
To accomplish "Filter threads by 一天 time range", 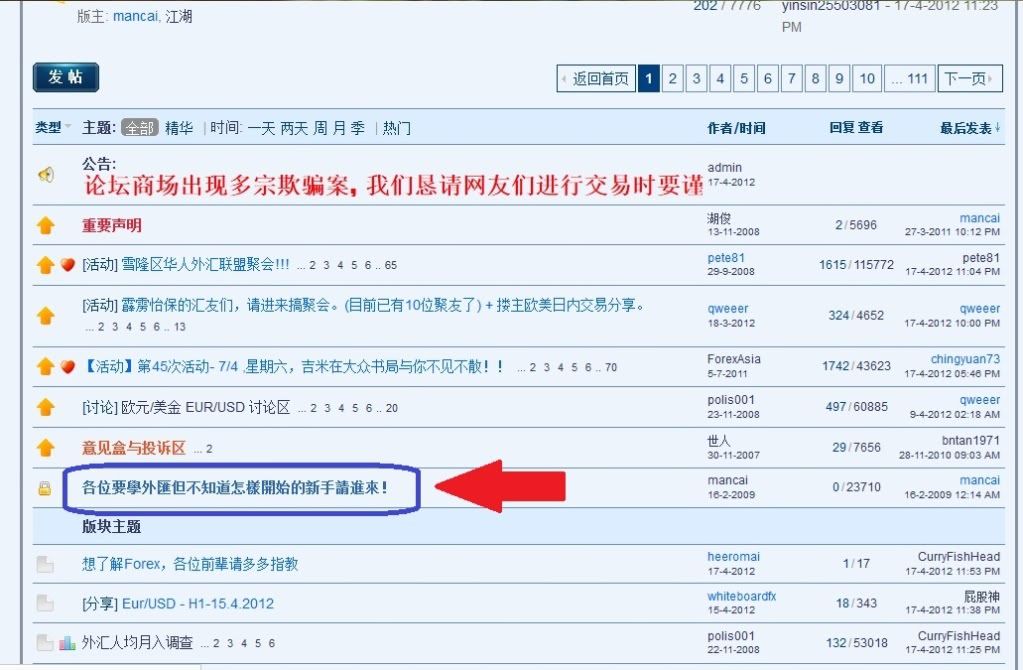I will pyautogui.click(x=261, y=128).
